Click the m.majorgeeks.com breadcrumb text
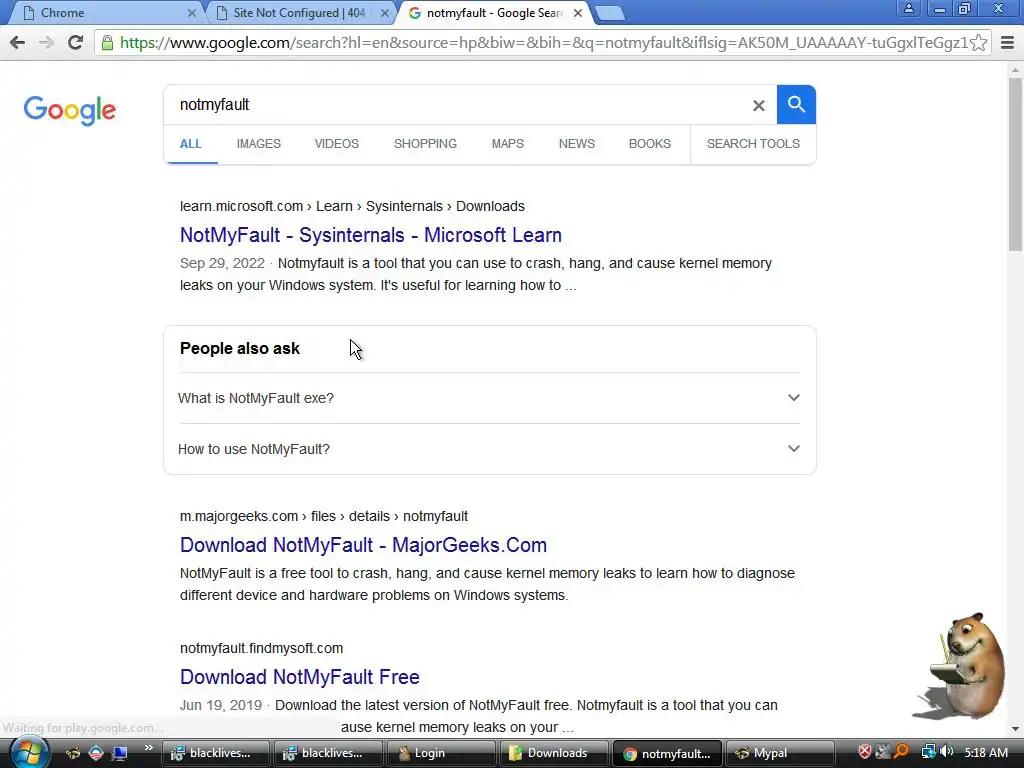 324,517
